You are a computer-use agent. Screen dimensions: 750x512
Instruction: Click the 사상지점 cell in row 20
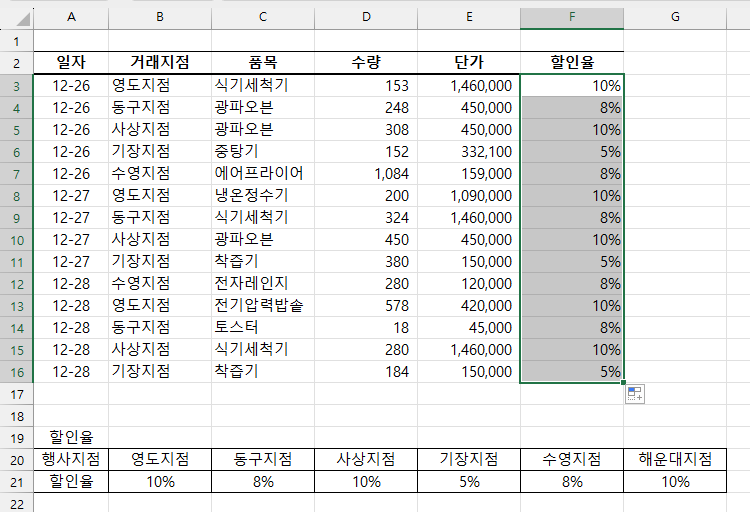(x=366, y=459)
